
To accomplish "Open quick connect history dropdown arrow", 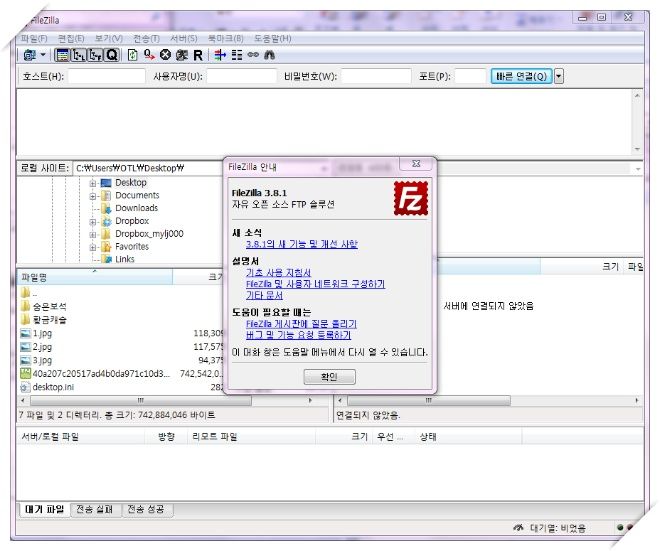I will click(x=559, y=76).
